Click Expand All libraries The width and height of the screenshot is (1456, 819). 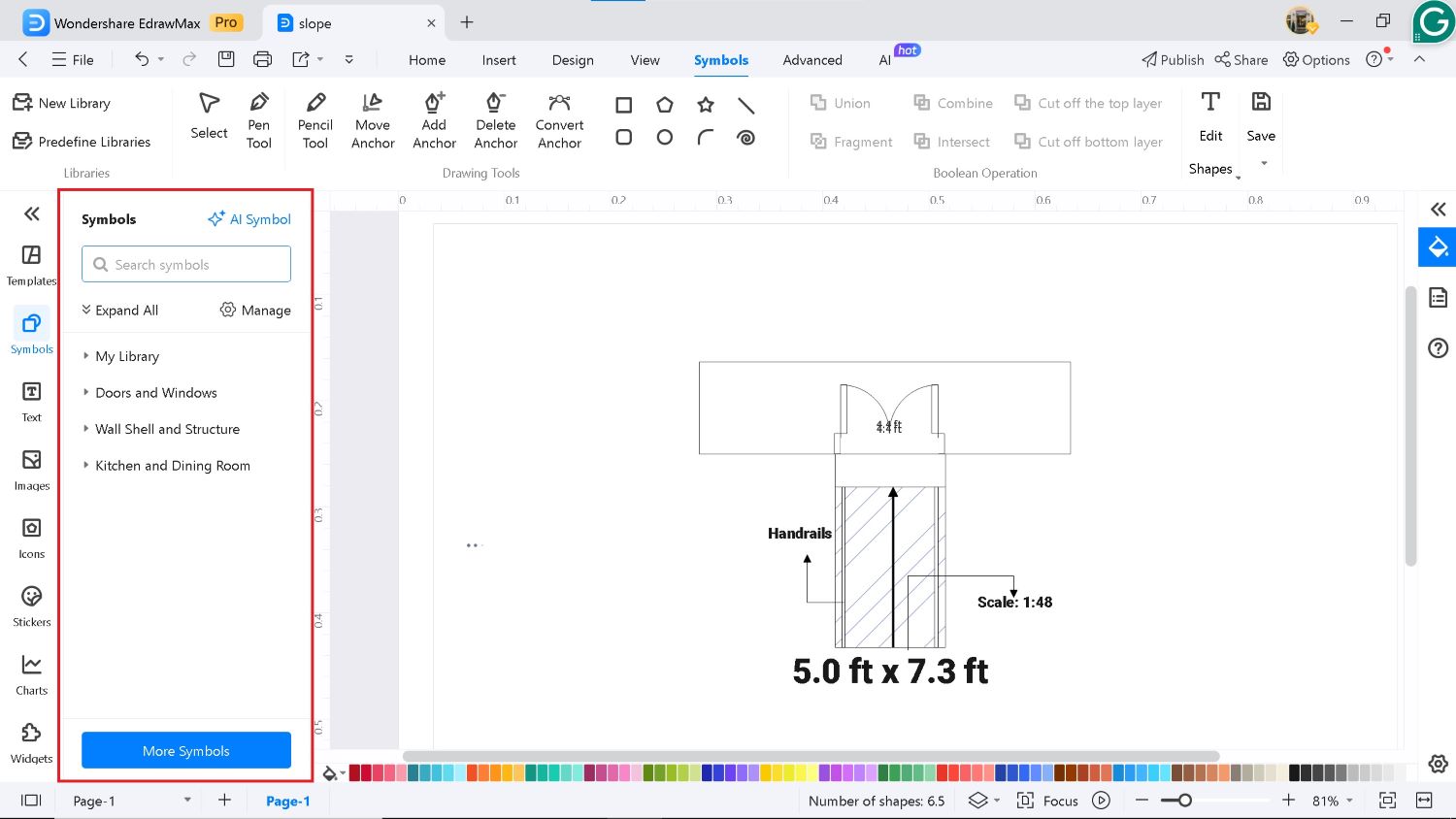(x=119, y=311)
